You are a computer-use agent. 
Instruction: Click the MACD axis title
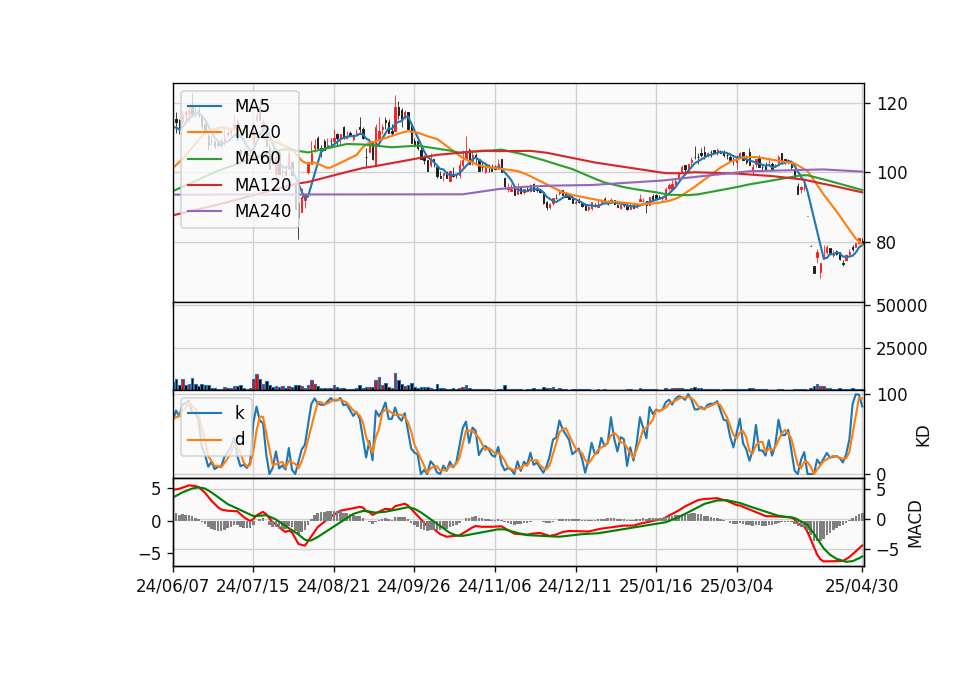(915, 524)
